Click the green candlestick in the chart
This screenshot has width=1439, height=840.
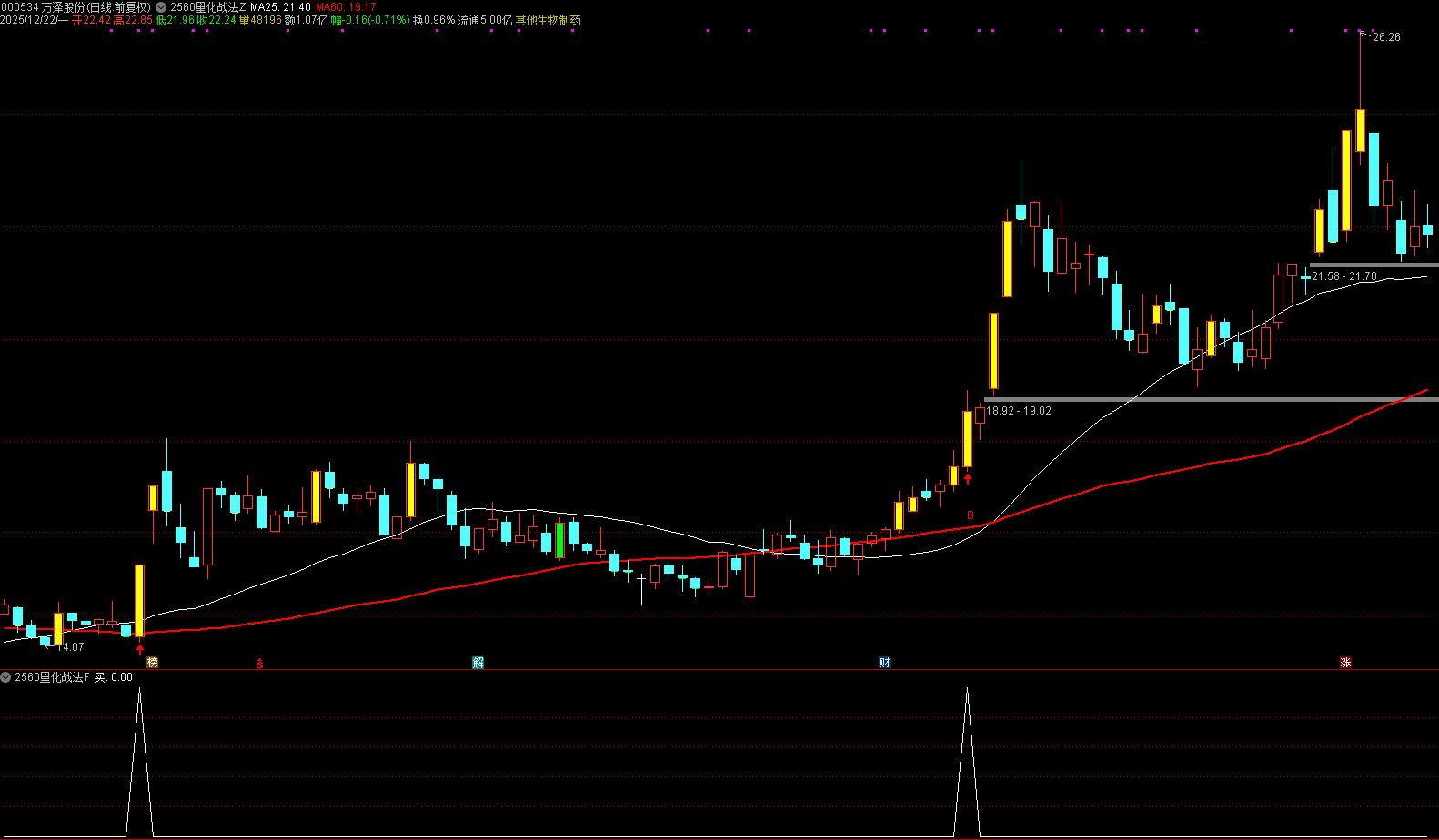(x=559, y=539)
